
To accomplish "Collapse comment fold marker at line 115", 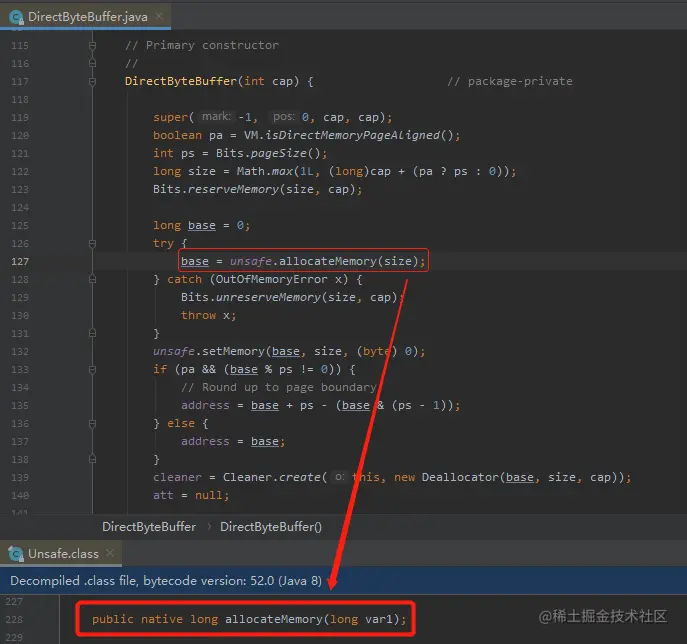I will pos(92,45).
